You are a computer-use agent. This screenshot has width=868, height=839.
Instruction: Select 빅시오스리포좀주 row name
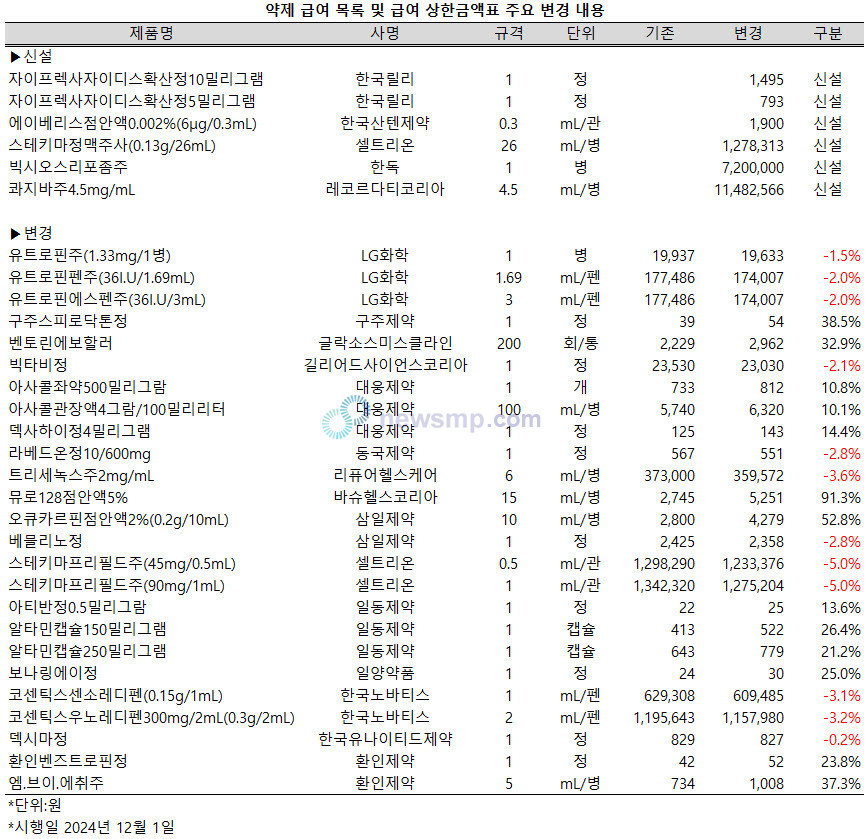(68, 167)
